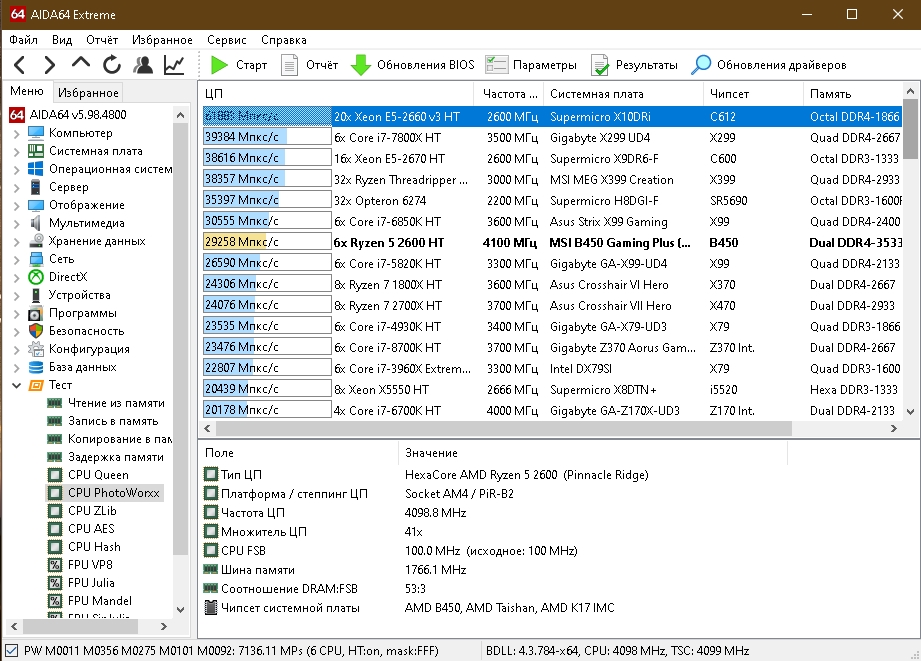Viewport: 921px width, 661px height.
Task: Sort by the Чипсет column header
Action: (x=754, y=93)
